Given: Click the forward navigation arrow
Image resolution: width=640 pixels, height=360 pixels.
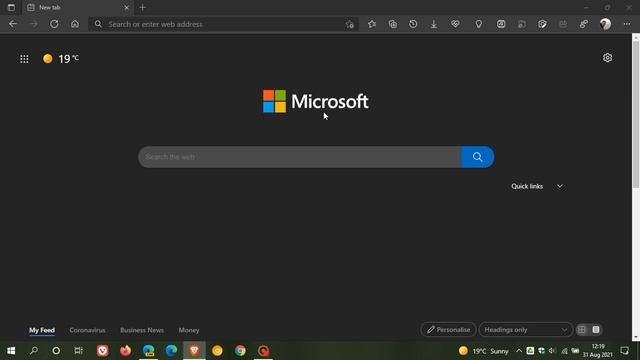Looking at the screenshot, I should point(33,24).
